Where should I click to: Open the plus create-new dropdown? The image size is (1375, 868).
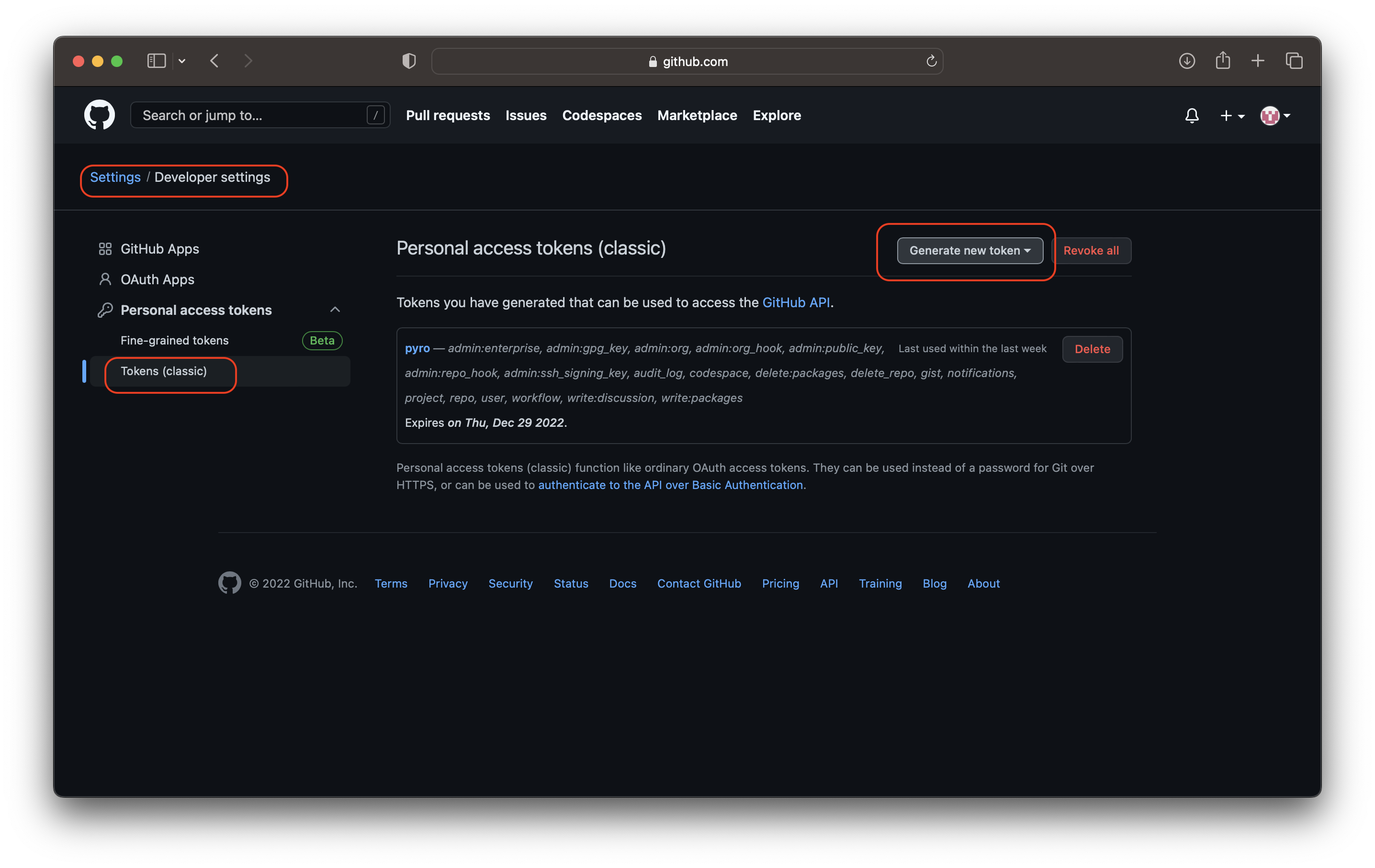click(1231, 116)
